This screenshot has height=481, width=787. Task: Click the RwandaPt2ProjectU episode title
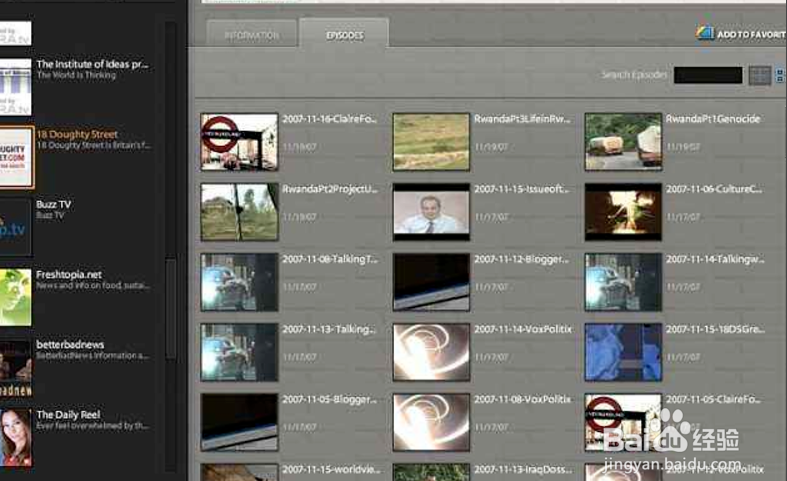(330, 189)
